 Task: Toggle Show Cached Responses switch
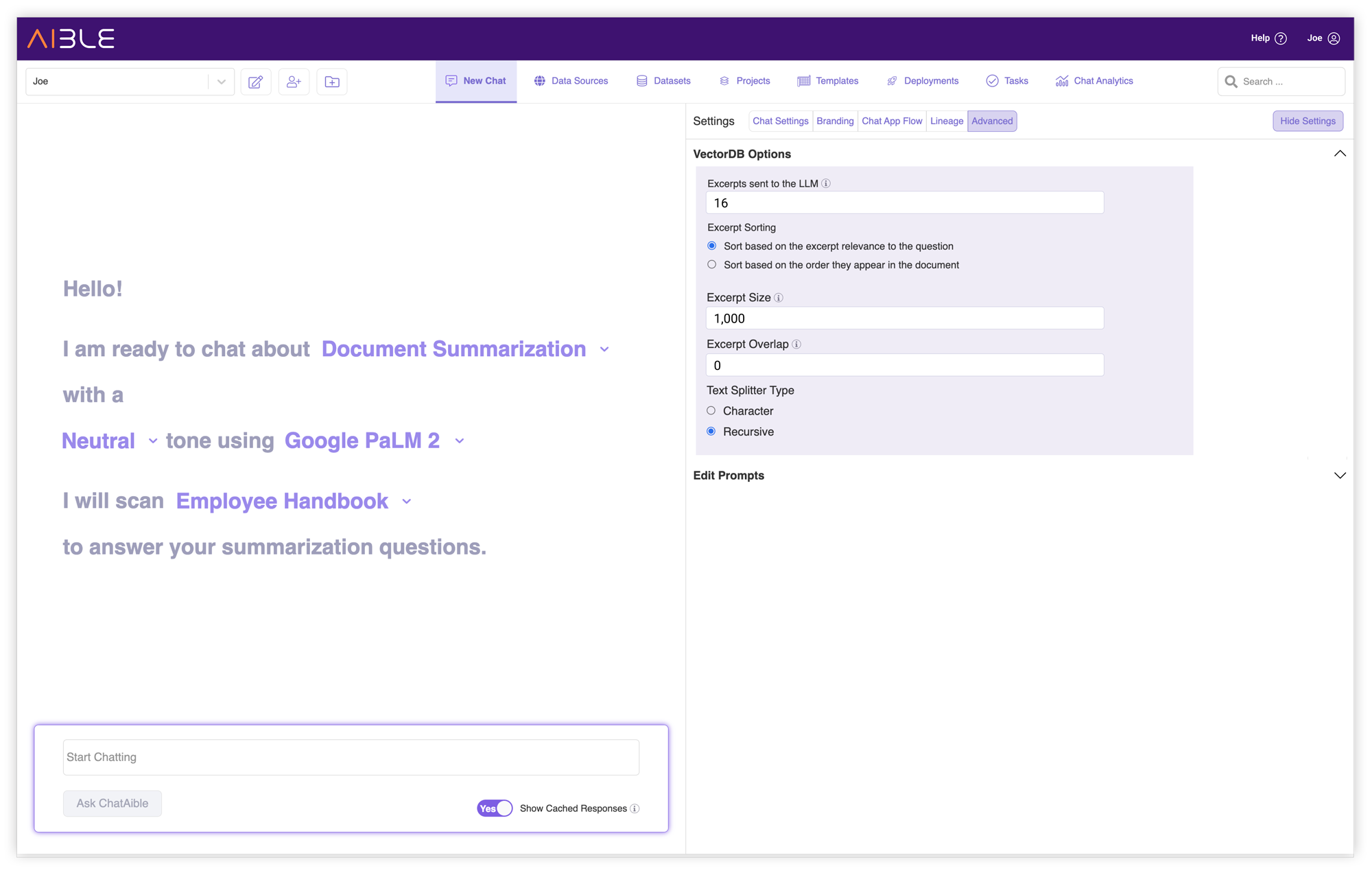coord(495,808)
